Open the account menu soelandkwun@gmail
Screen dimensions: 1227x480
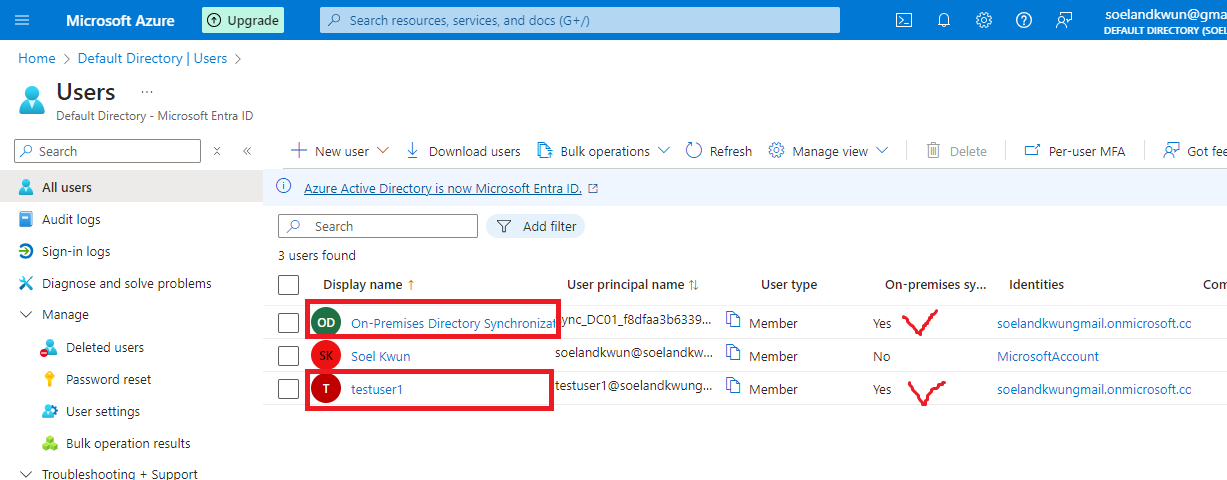[1165, 21]
